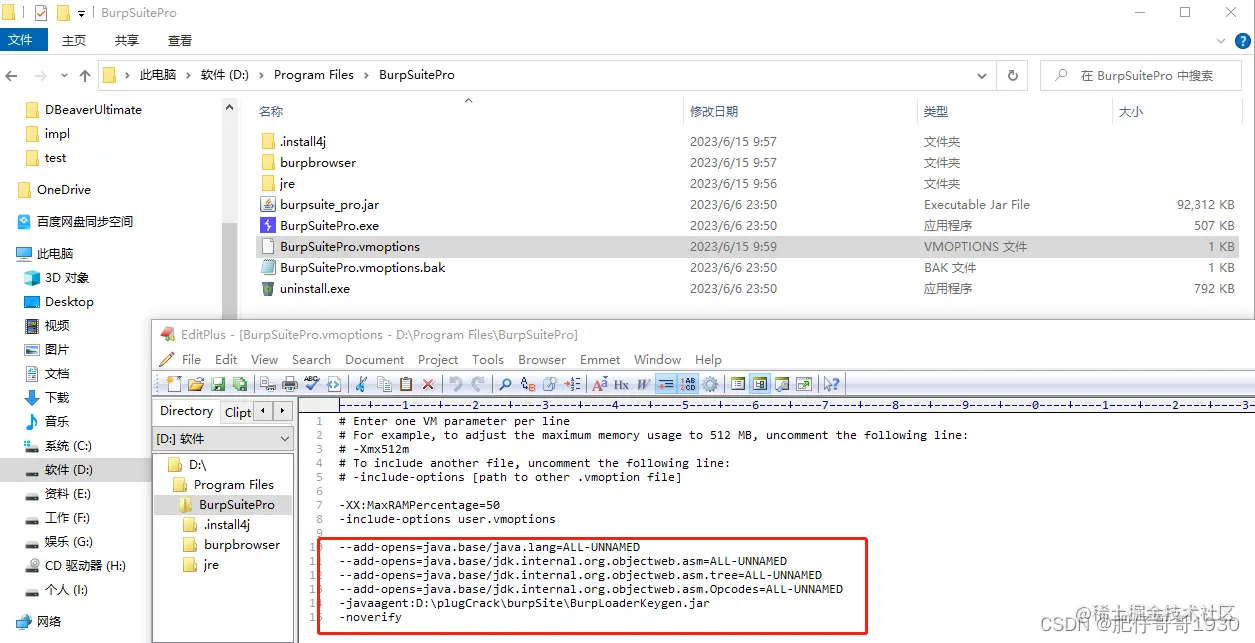Screen dimensions: 1255x643
Task: Open recent locations dropdown beside forward arrow
Action: [63, 76]
